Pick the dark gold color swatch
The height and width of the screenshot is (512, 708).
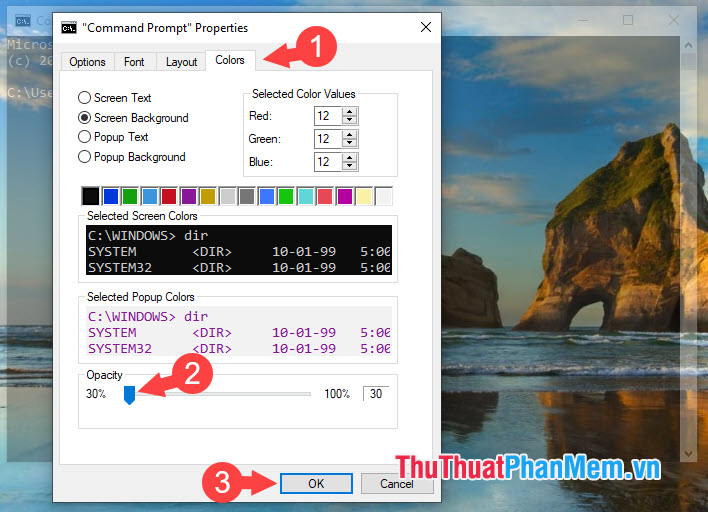pos(208,196)
